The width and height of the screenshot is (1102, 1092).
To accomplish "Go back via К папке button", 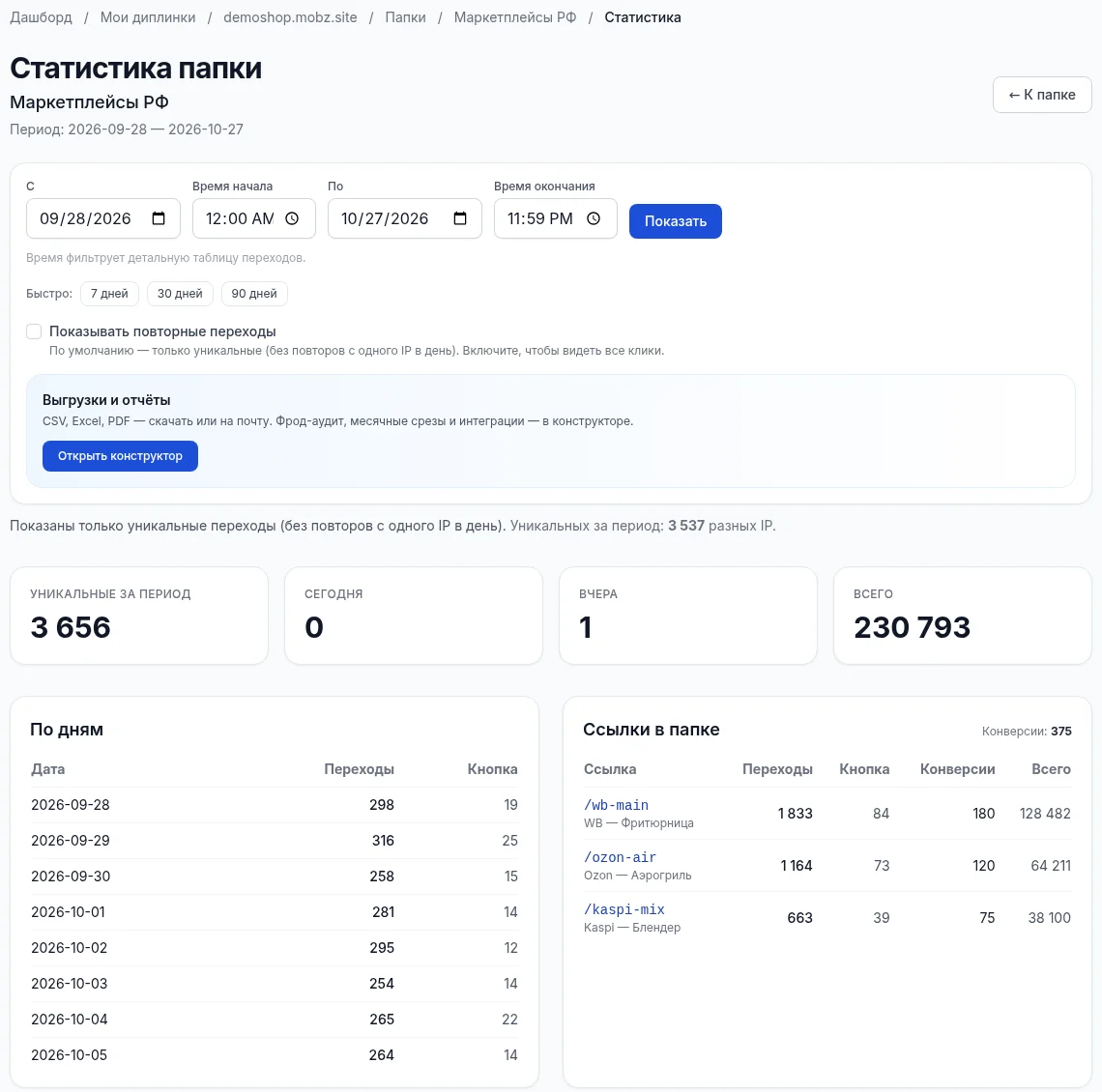I will pos(1042,95).
